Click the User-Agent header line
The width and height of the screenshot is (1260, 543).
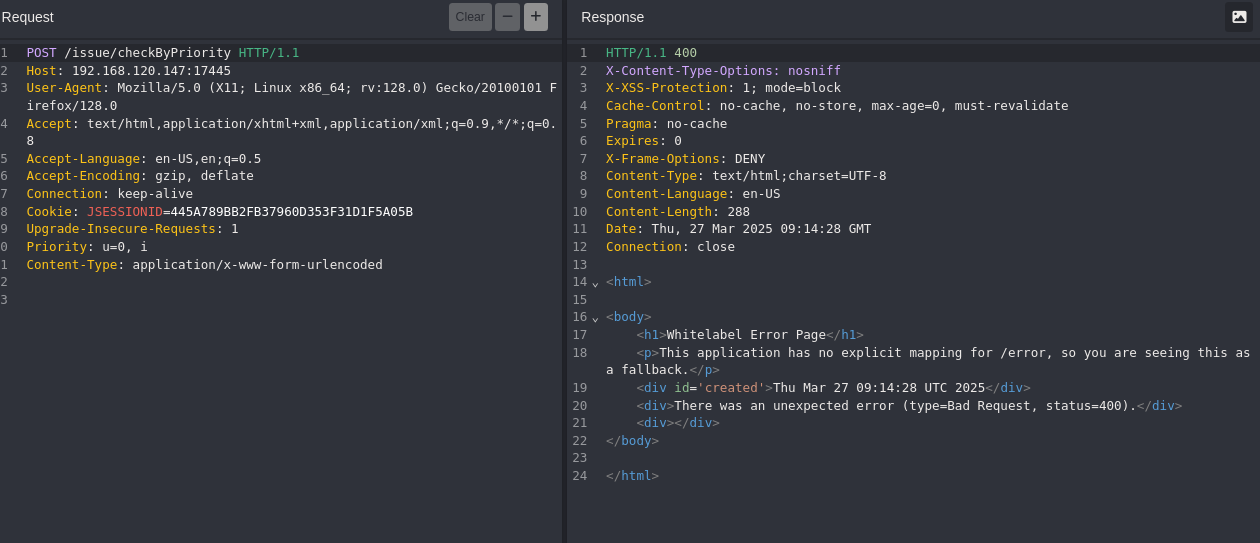click(x=292, y=97)
